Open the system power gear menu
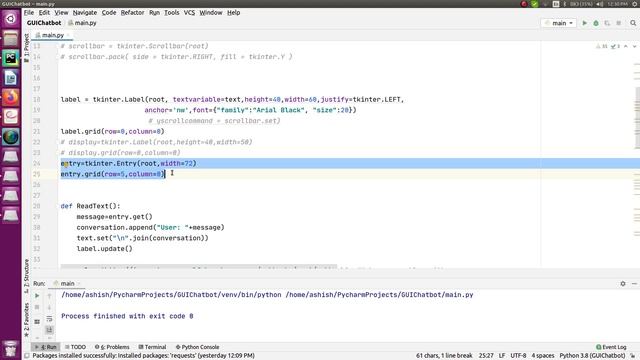 point(635,4)
